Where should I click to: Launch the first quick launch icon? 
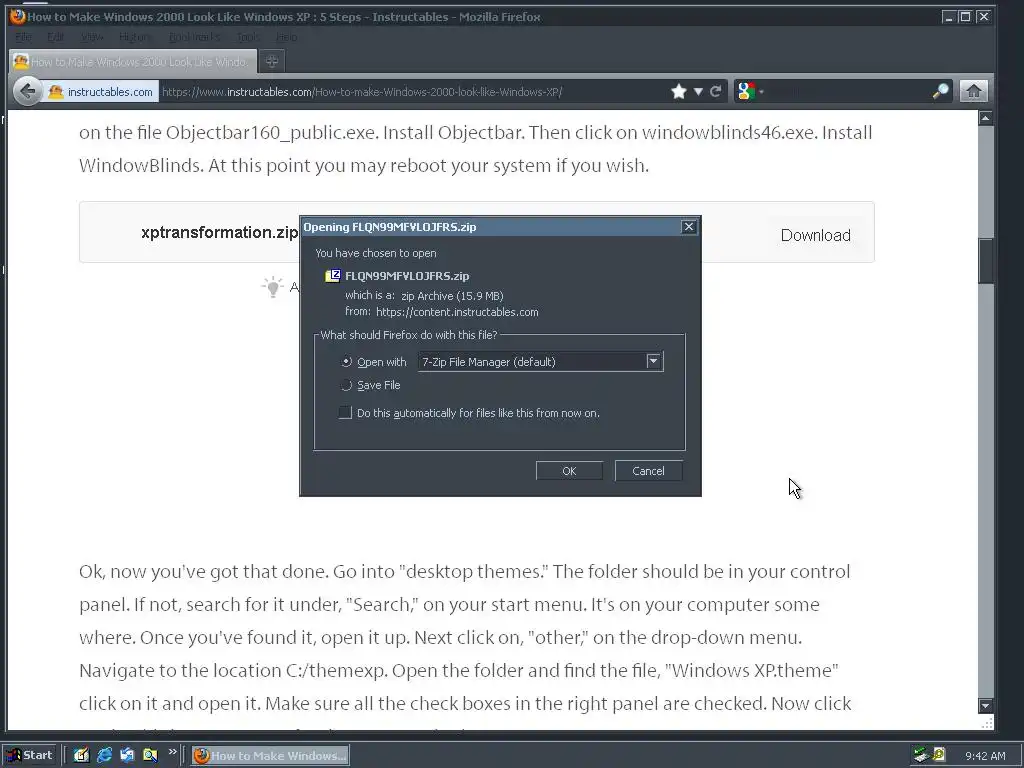[81, 755]
